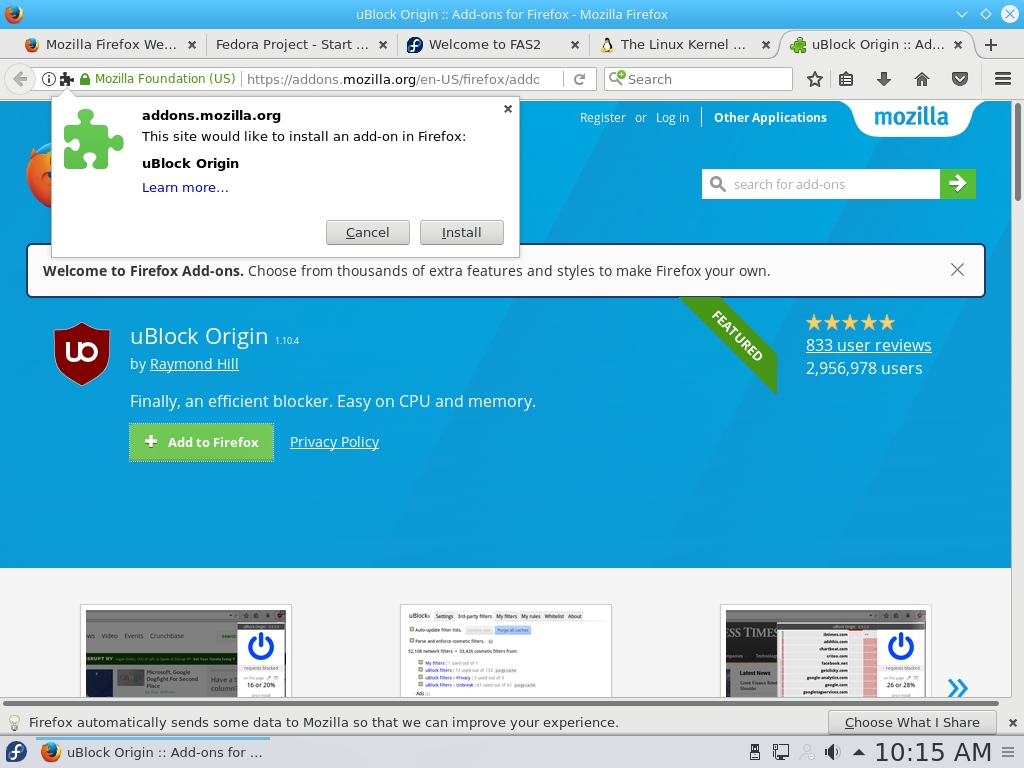Reload the current page
The height and width of the screenshot is (768, 1024).
(x=579, y=79)
